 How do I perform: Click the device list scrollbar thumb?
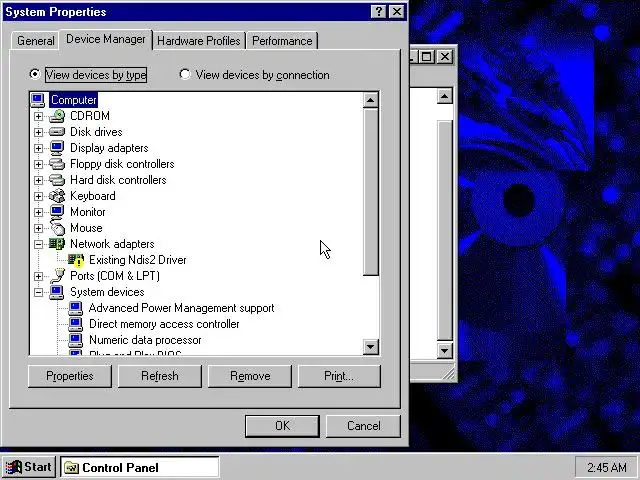tap(371, 192)
